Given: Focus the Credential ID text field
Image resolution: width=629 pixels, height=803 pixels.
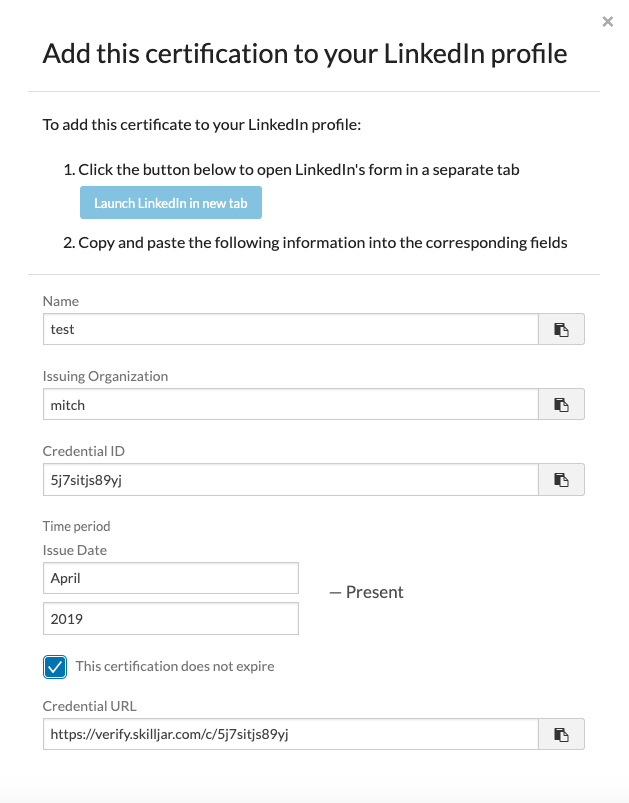Looking at the screenshot, I should pyautogui.click(x=290, y=480).
